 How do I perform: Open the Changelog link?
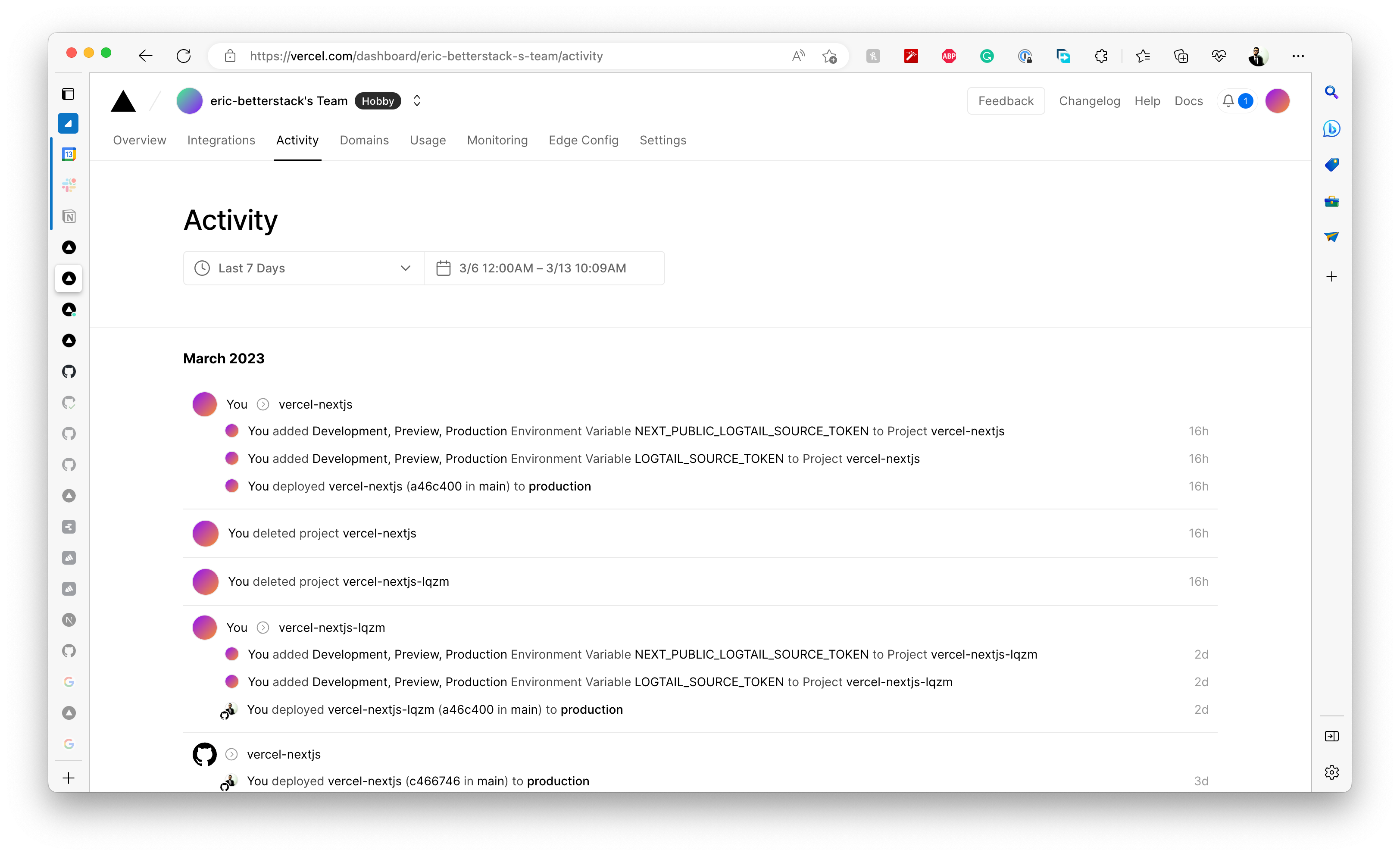(1089, 101)
